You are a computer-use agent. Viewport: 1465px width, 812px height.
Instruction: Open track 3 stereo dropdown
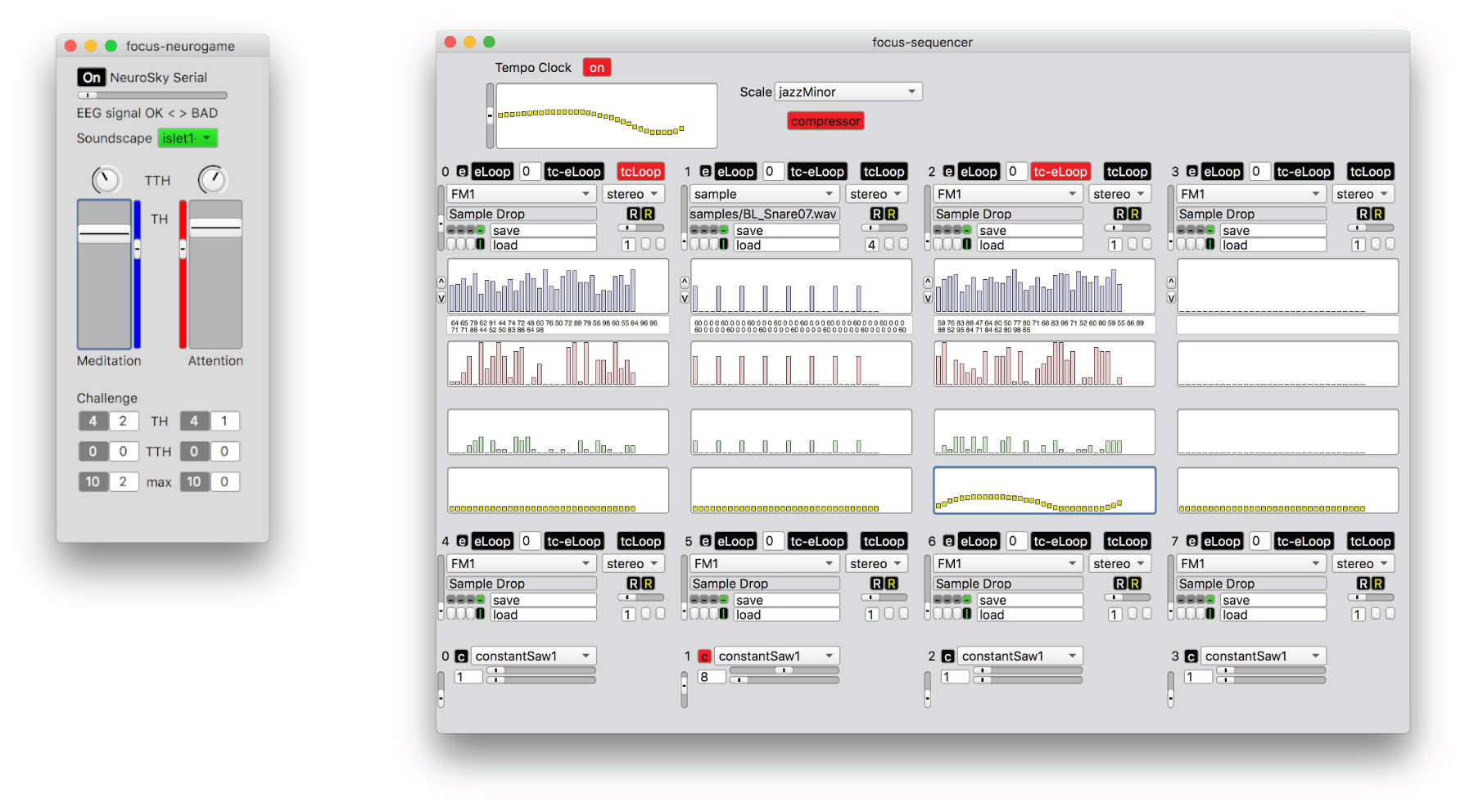1363,194
